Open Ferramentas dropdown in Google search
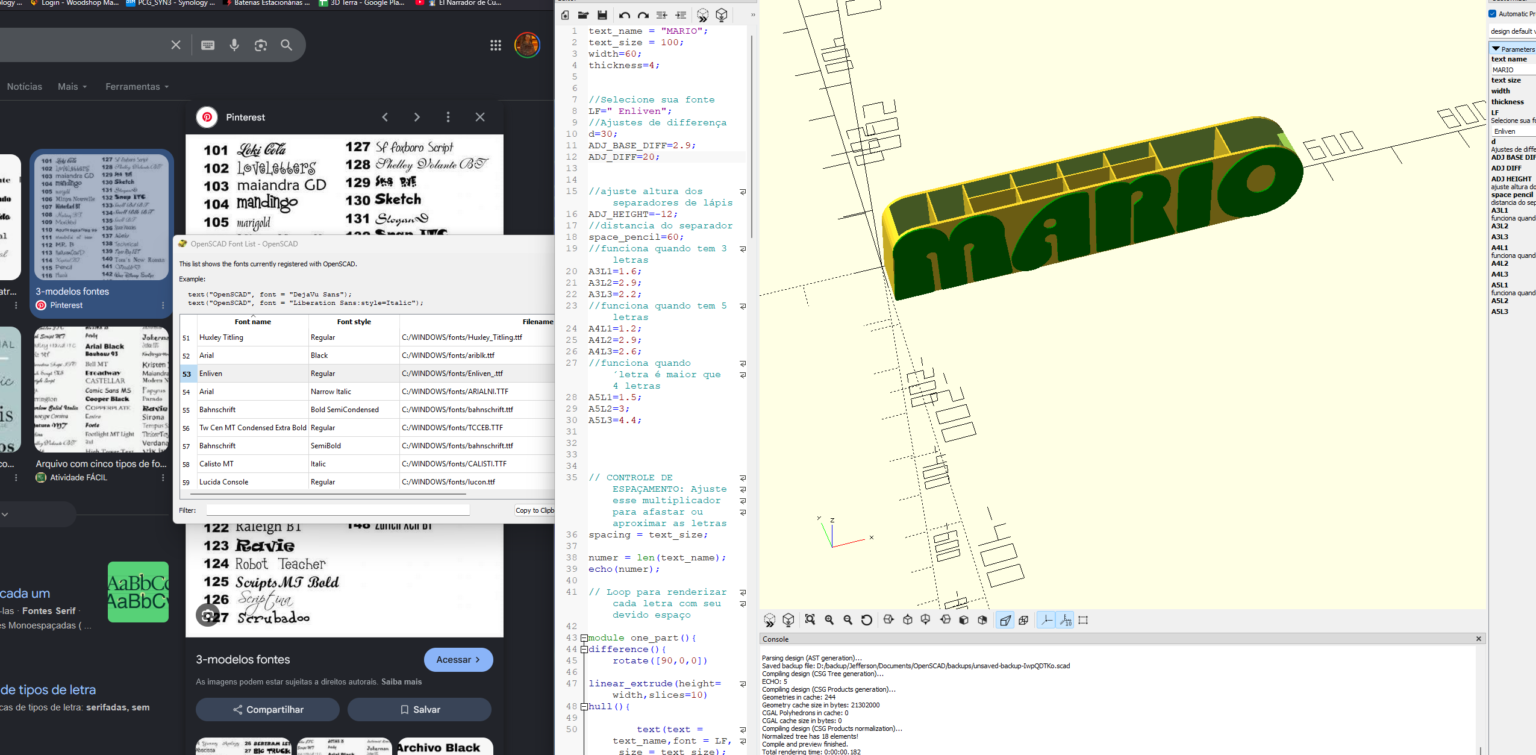 [137, 87]
